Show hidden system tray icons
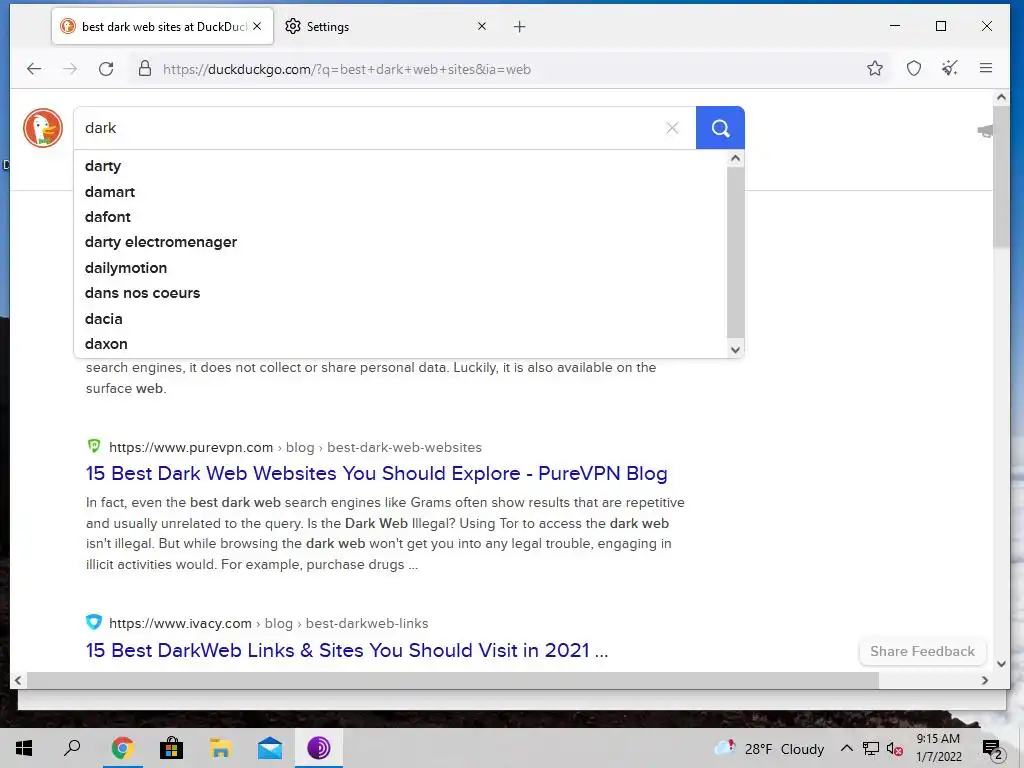 (x=846, y=748)
